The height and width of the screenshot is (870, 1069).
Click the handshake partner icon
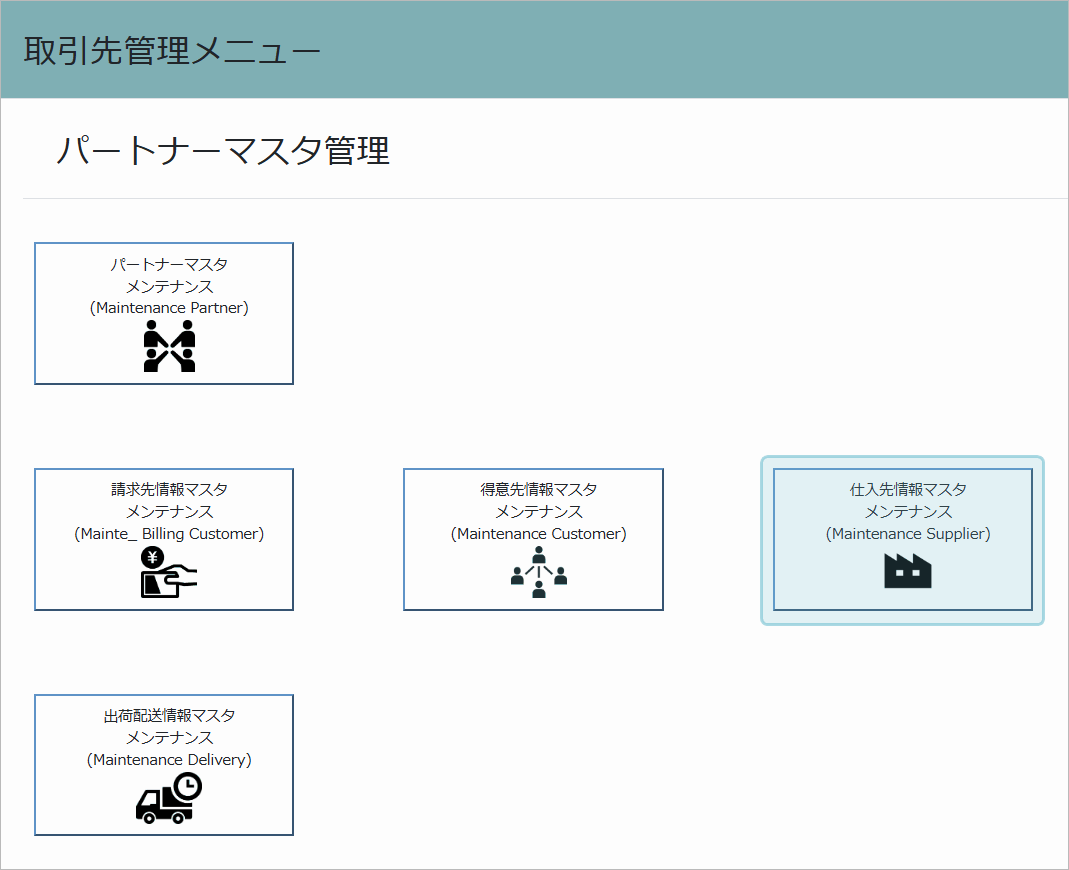pos(170,346)
